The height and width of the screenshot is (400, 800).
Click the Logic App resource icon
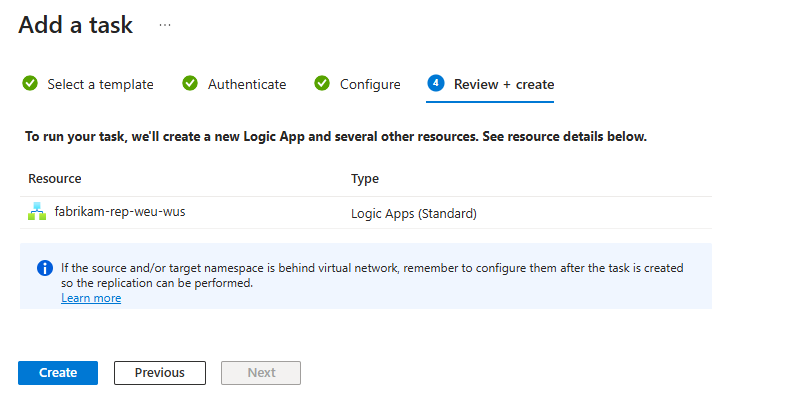pos(37,212)
